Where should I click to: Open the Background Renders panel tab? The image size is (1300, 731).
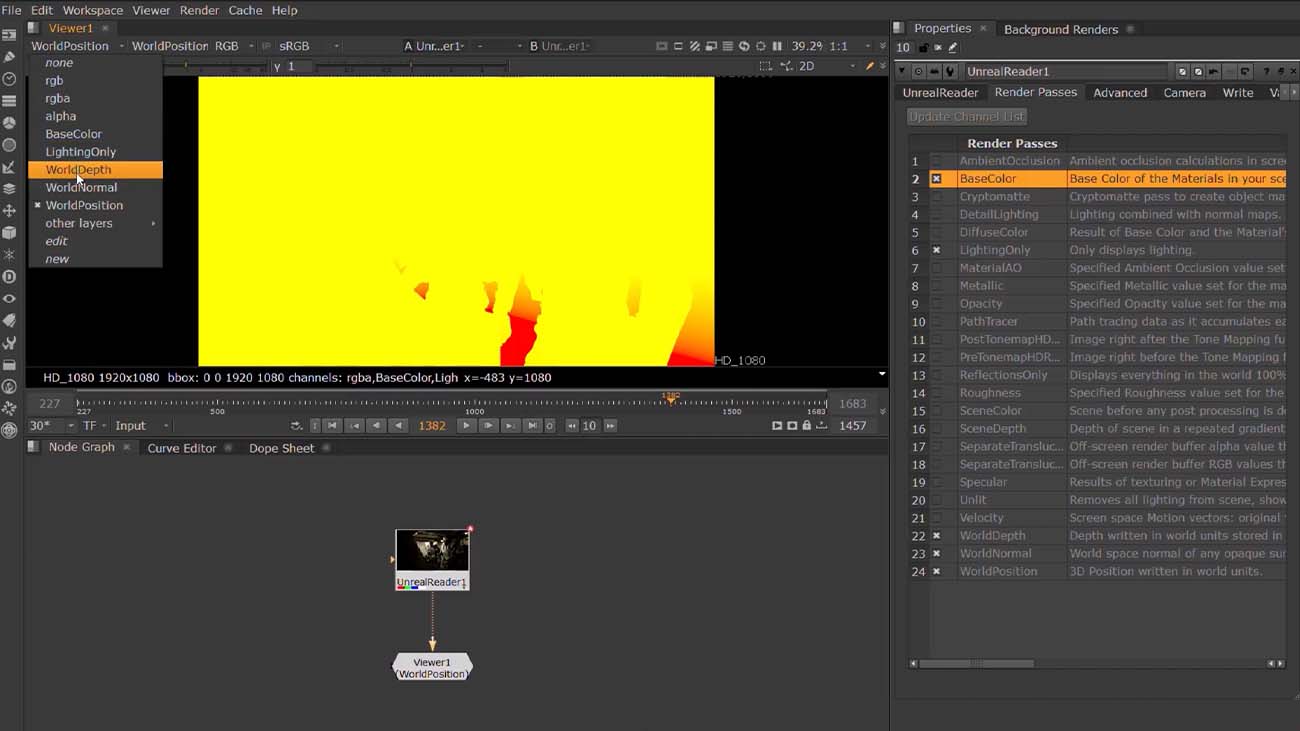coord(1060,30)
